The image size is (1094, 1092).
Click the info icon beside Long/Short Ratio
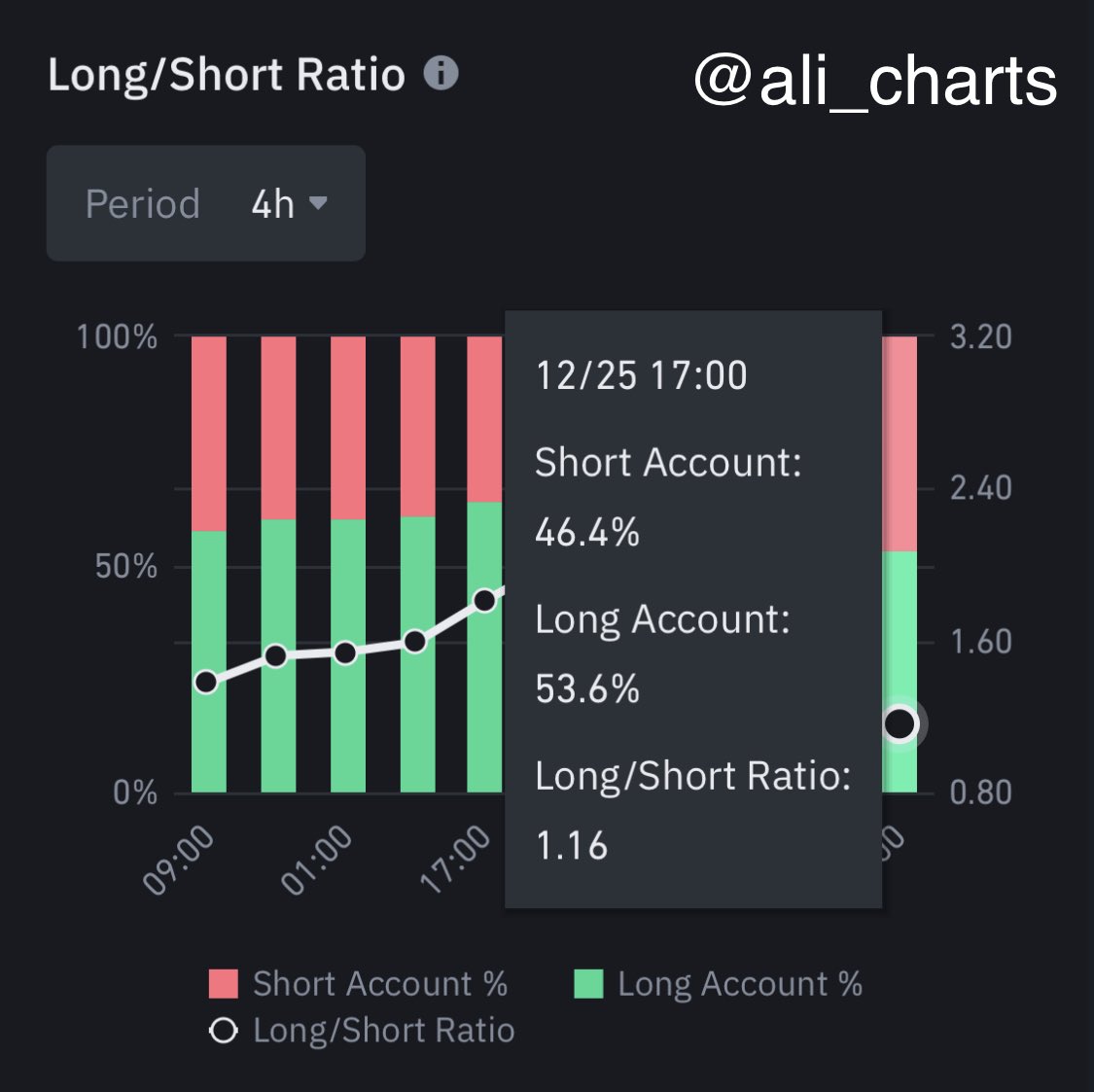coord(441,74)
